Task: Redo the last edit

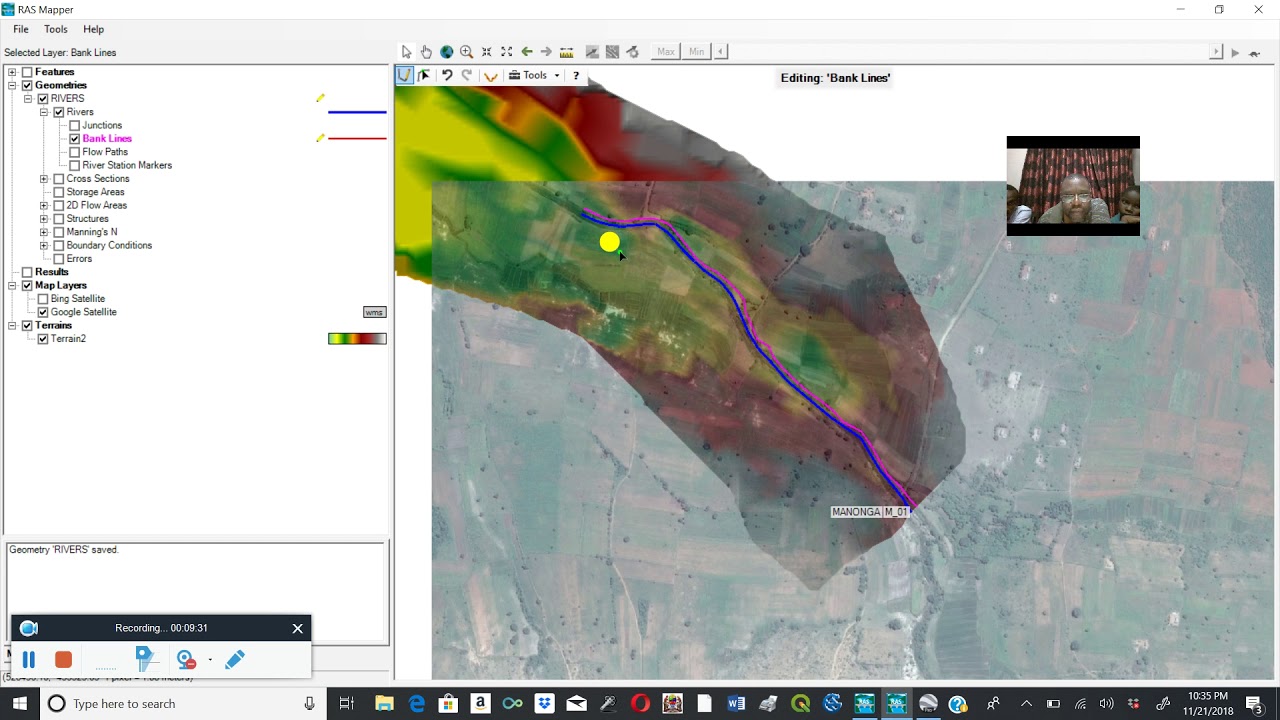Action: (x=467, y=75)
